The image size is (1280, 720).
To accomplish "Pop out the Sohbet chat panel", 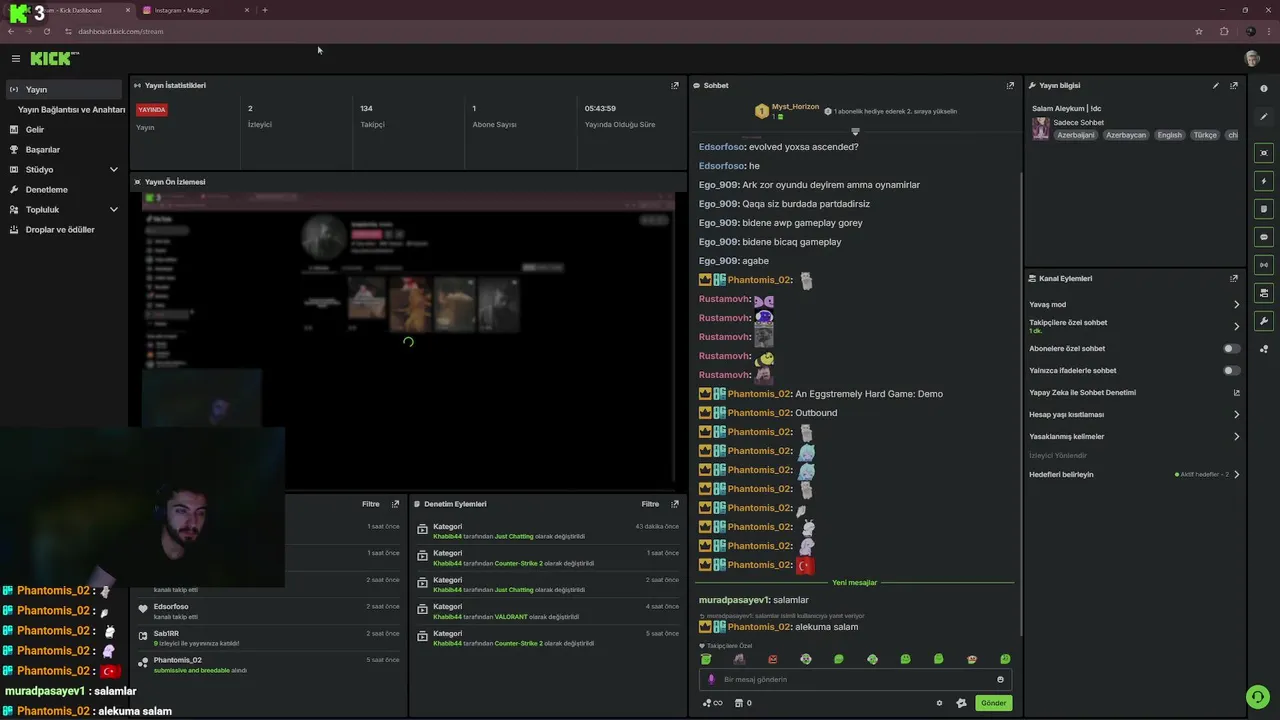I will click(1010, 85).
